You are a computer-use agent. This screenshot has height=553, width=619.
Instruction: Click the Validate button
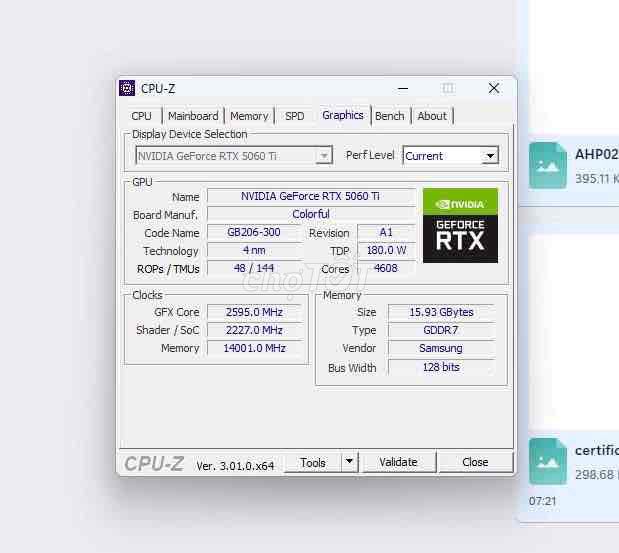pyautogui.click(x=398, y=462)
